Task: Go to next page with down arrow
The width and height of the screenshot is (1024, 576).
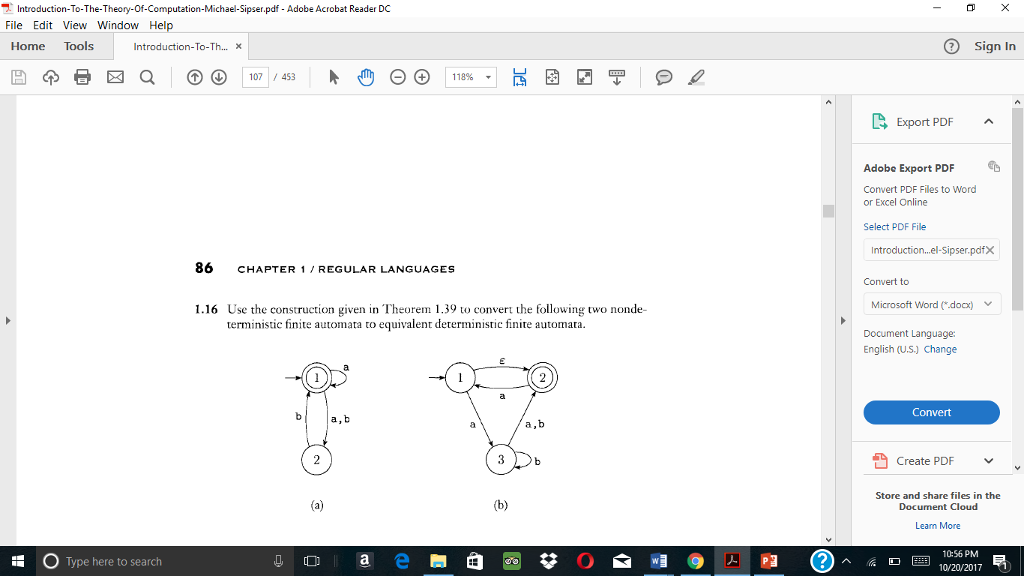Action: click(x=218, y=77)
